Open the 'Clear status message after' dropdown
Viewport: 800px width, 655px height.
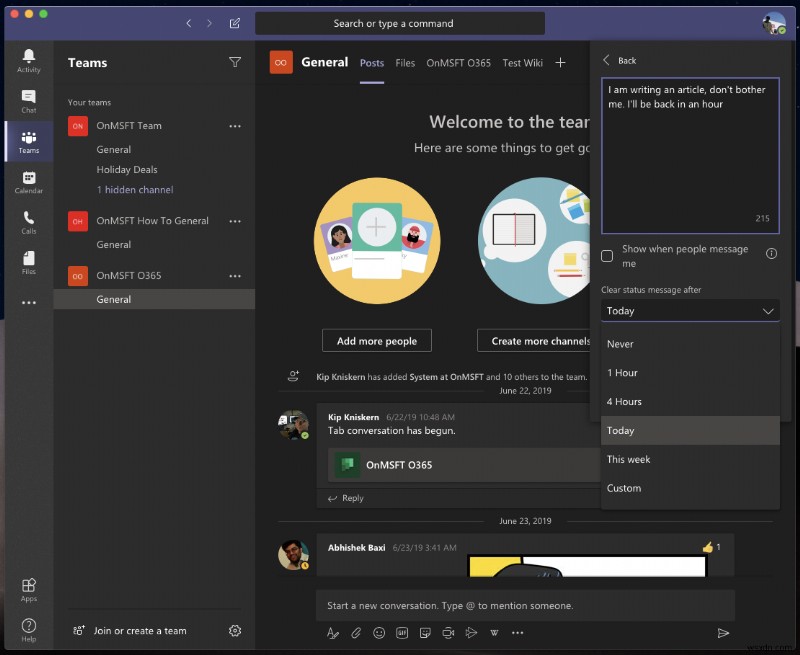point(690,310)
